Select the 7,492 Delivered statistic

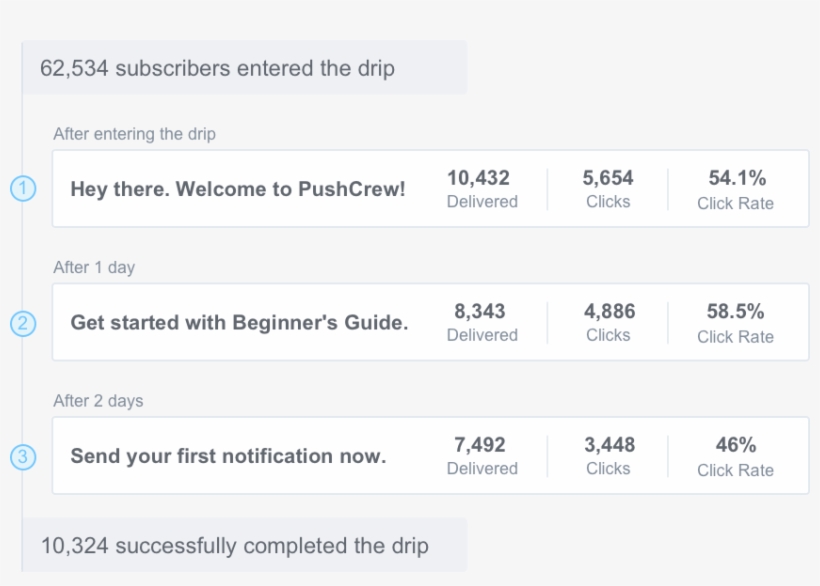482,456
